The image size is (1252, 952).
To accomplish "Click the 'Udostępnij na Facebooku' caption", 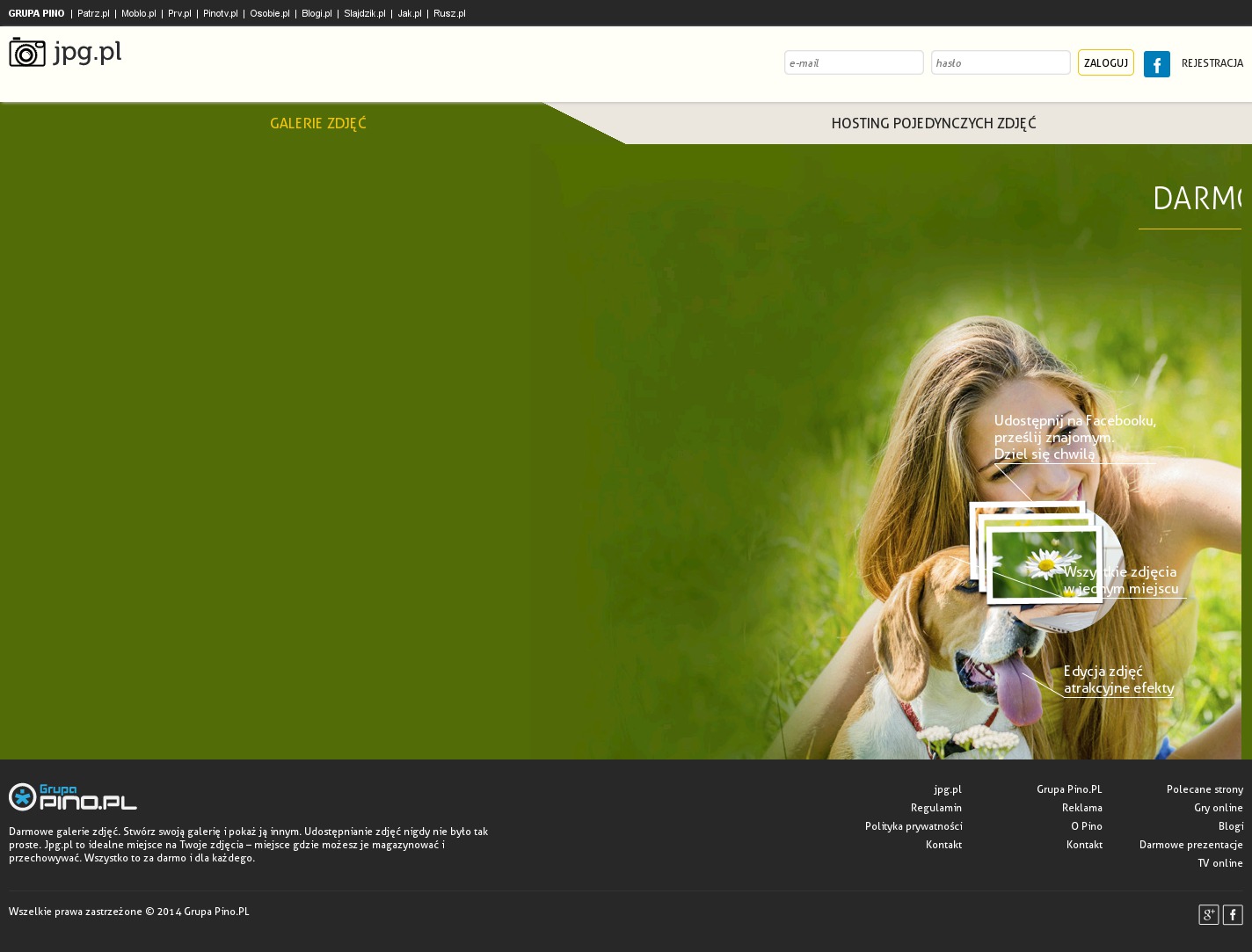I will pos(1075,437).
